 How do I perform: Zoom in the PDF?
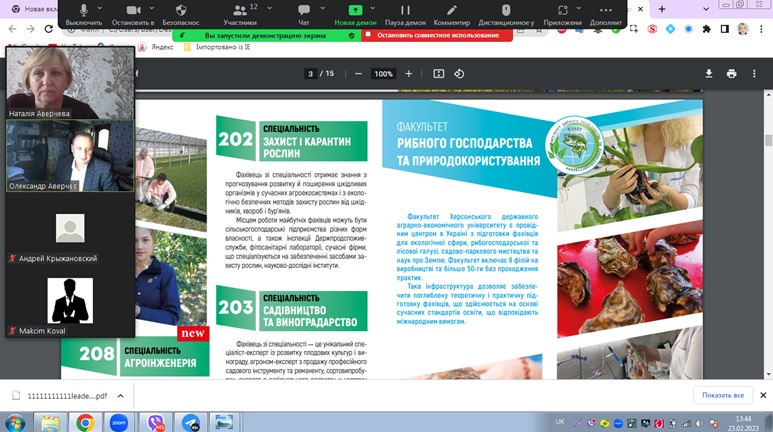click(409, 73)
